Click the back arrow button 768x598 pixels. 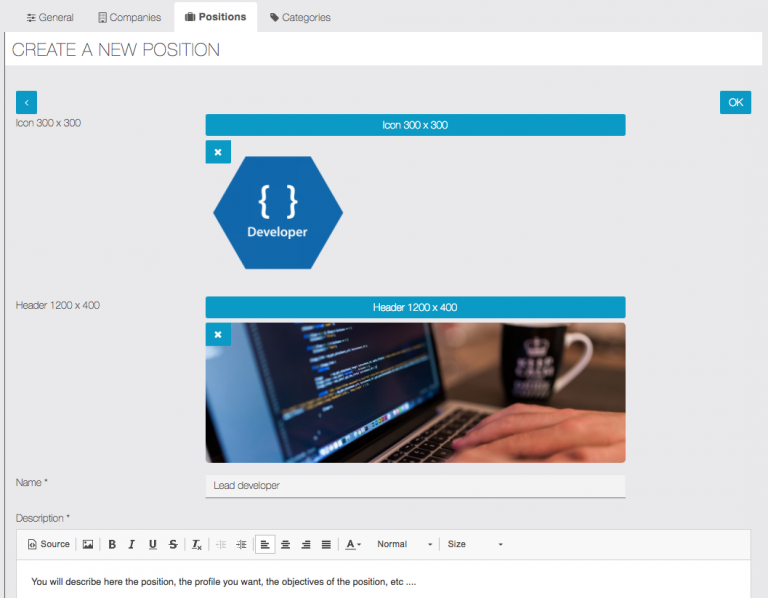tap(27, 102)
